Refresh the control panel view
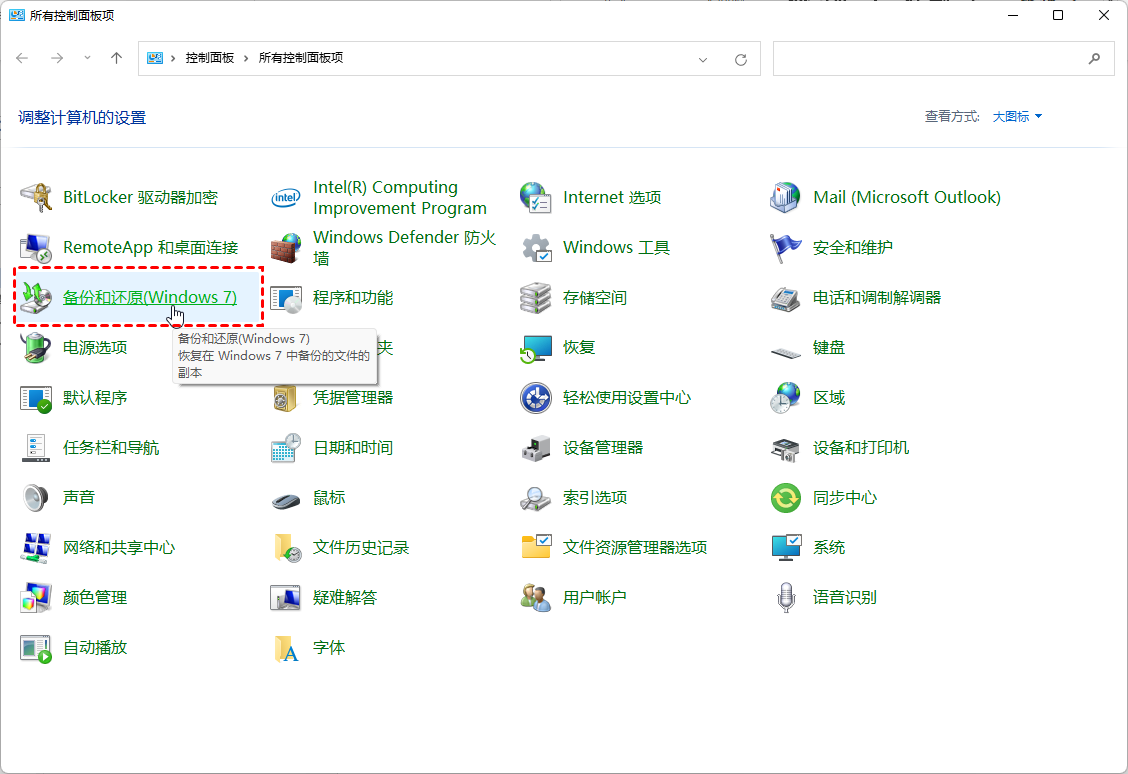This screenshot has width=1128, height=774. [x=741, y=59]
